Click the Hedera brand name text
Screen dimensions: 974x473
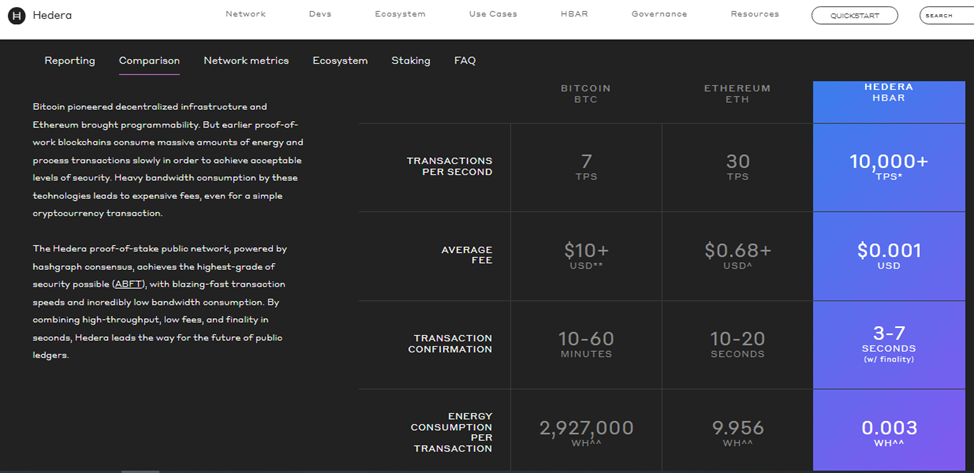tap(52, 16)
